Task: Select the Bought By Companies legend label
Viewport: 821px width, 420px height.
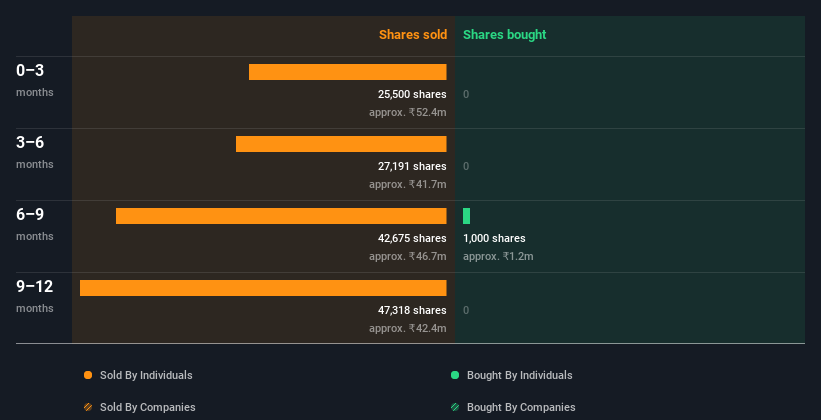Action: pos(521,407)
